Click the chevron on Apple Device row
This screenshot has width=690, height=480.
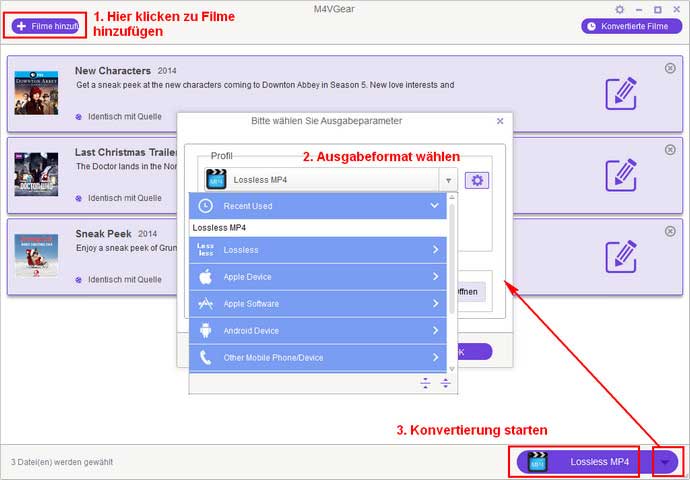(x=435, y=276)
